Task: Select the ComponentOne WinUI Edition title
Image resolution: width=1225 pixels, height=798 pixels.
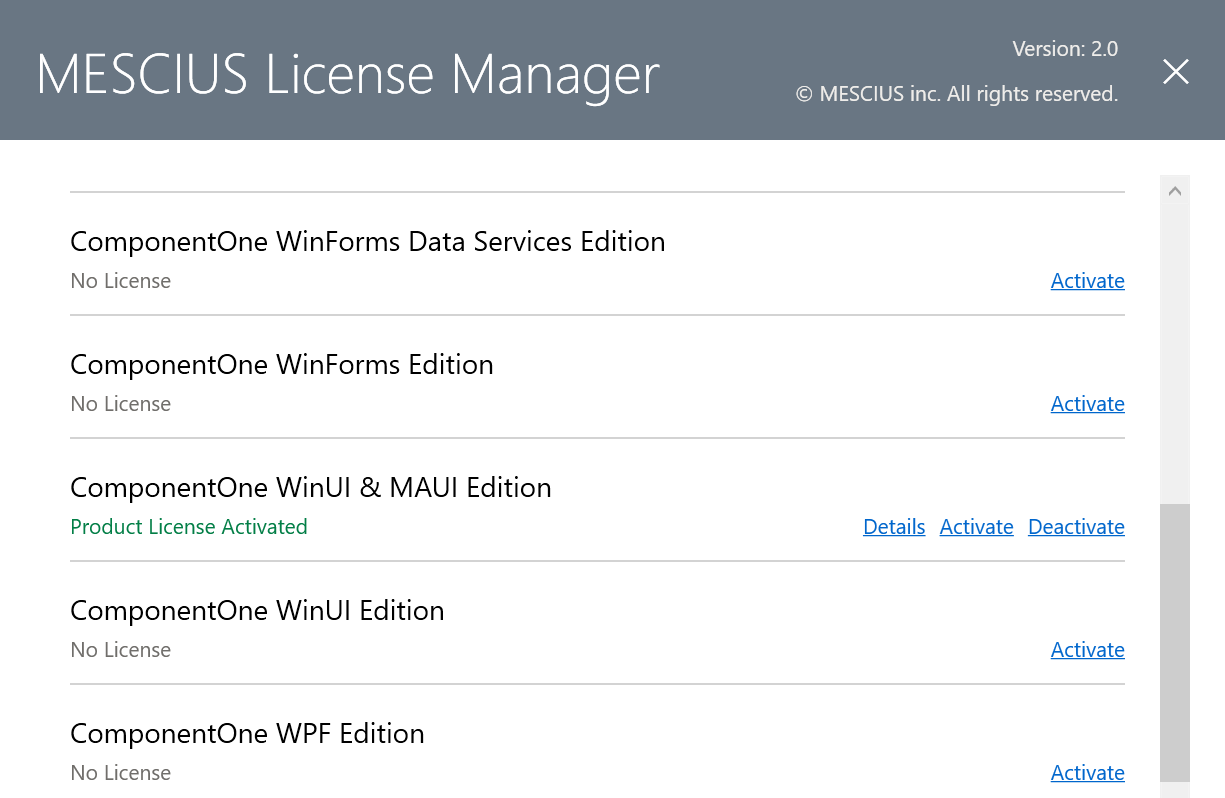Action: (257, 611)
